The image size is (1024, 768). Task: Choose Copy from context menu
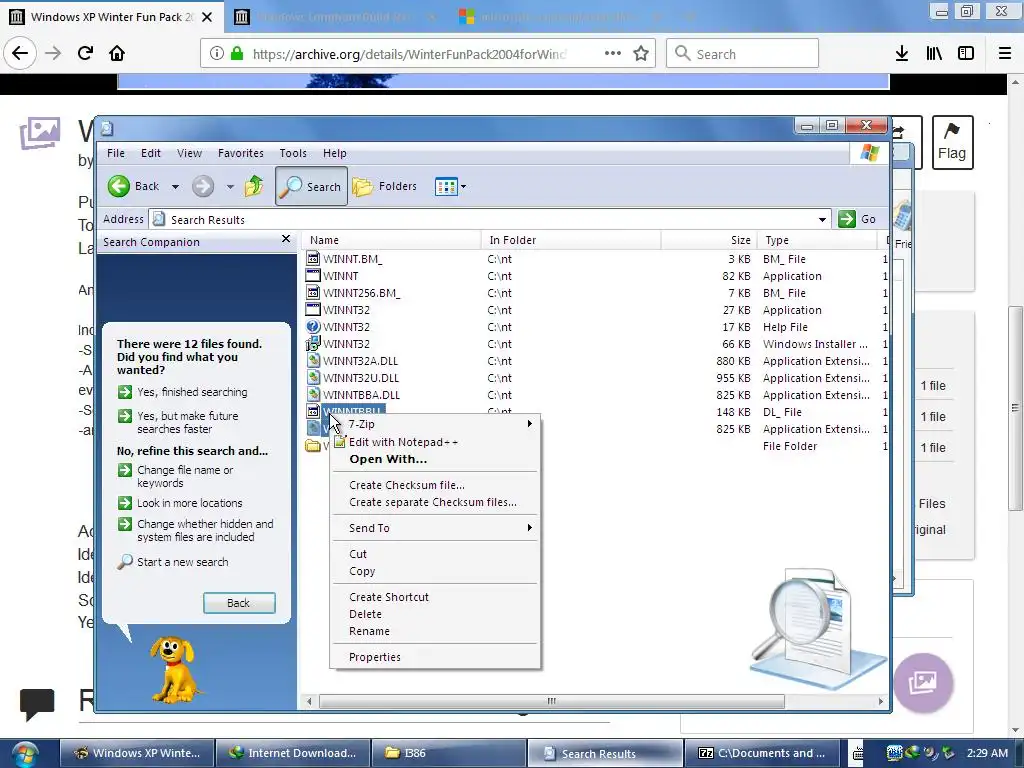pos(434,571)
